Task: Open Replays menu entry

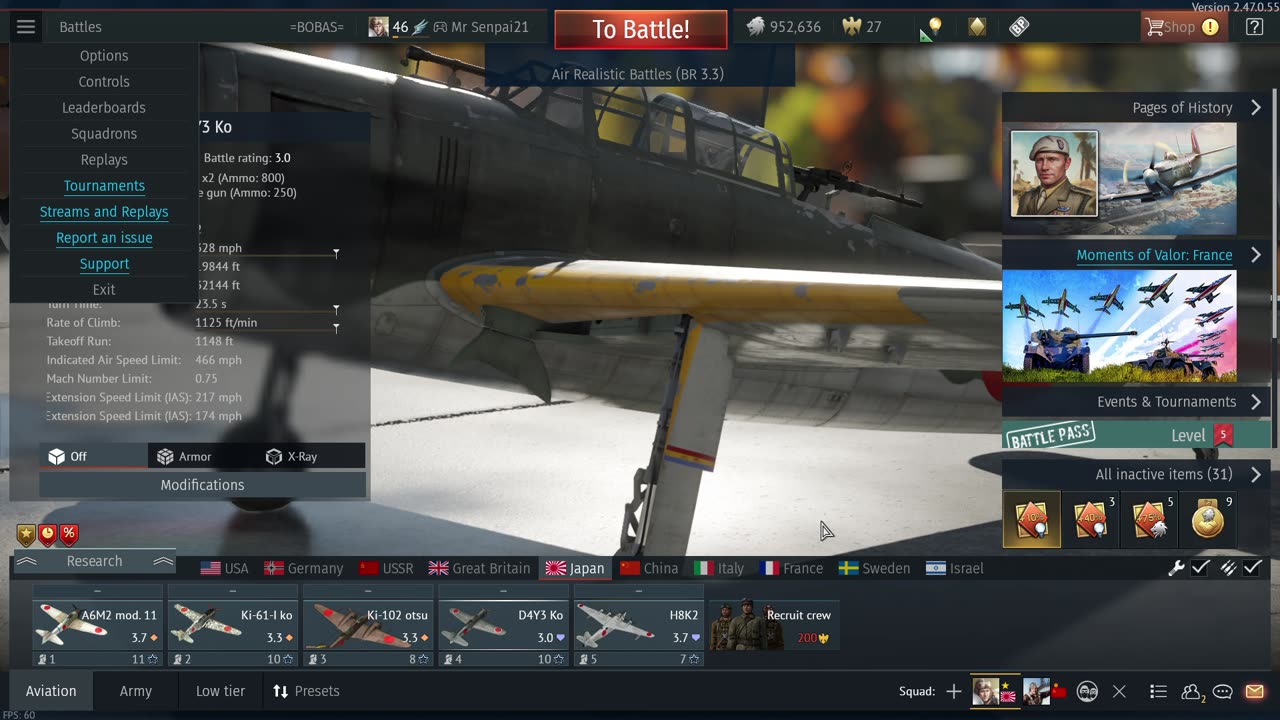Action: coord(104,160)
